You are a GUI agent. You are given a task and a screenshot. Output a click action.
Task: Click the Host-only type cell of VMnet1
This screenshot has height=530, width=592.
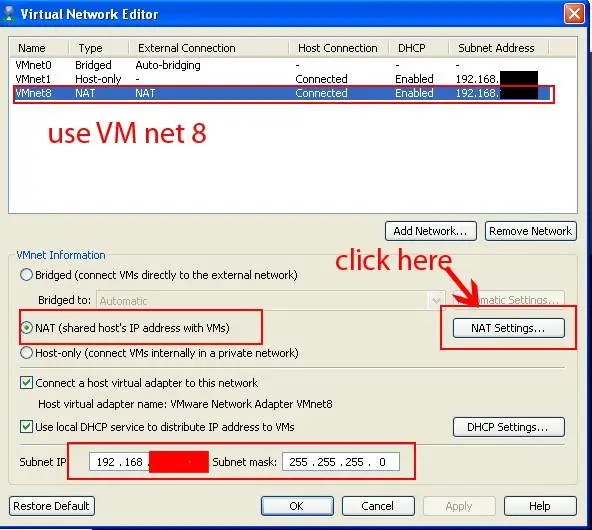point(98,79)
